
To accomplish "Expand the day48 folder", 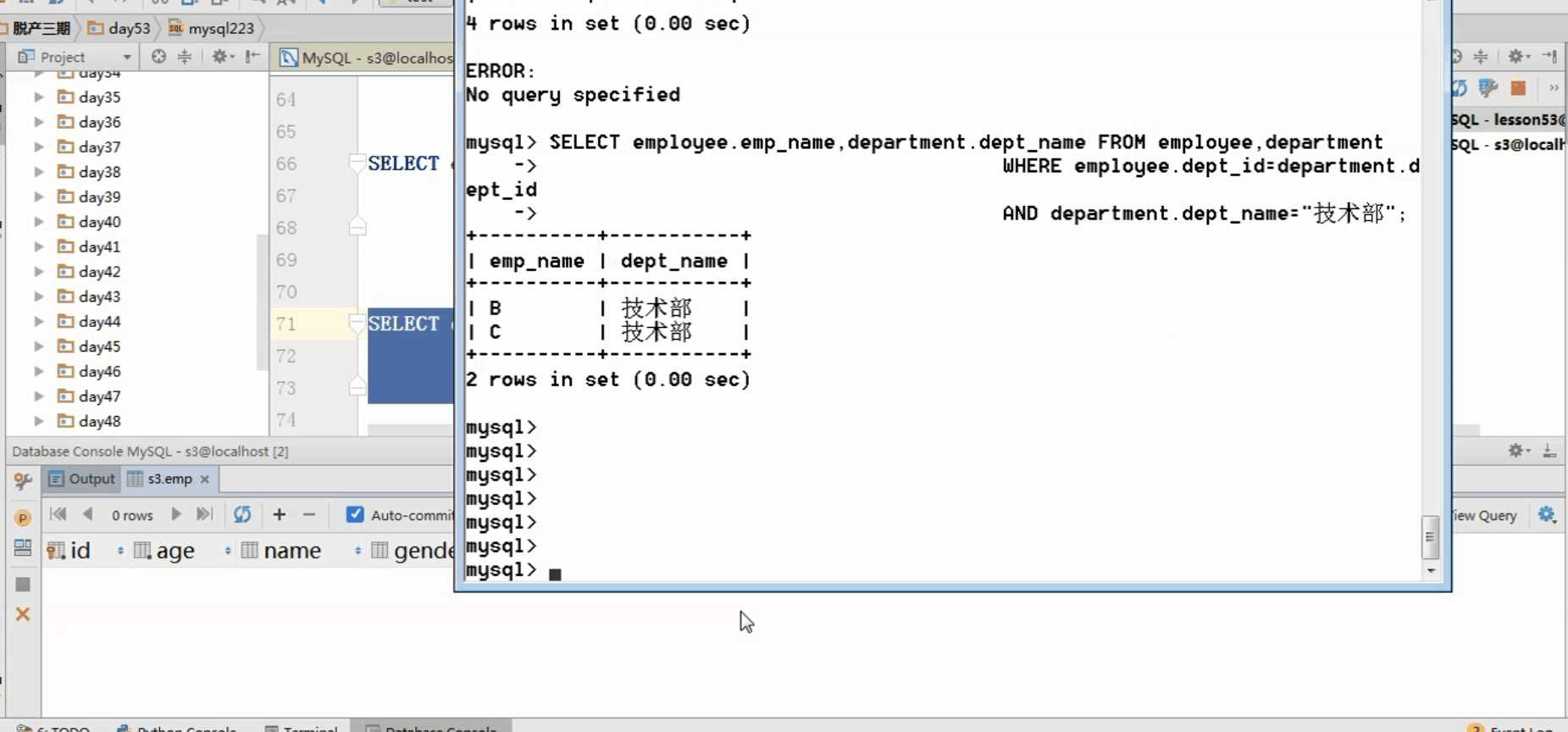I will click(x=39, y=421).
